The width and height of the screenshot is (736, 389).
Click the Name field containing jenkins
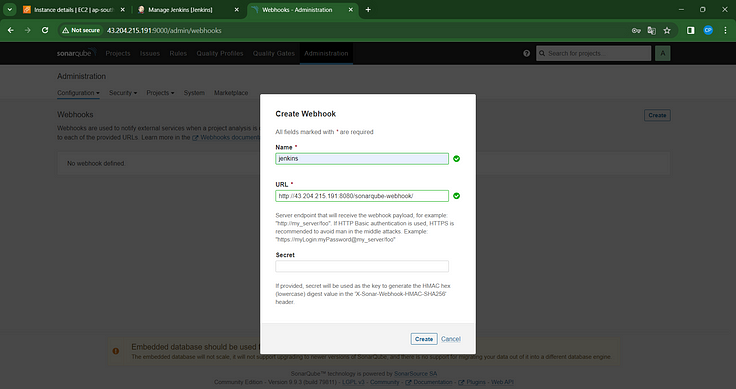[362, 159]
